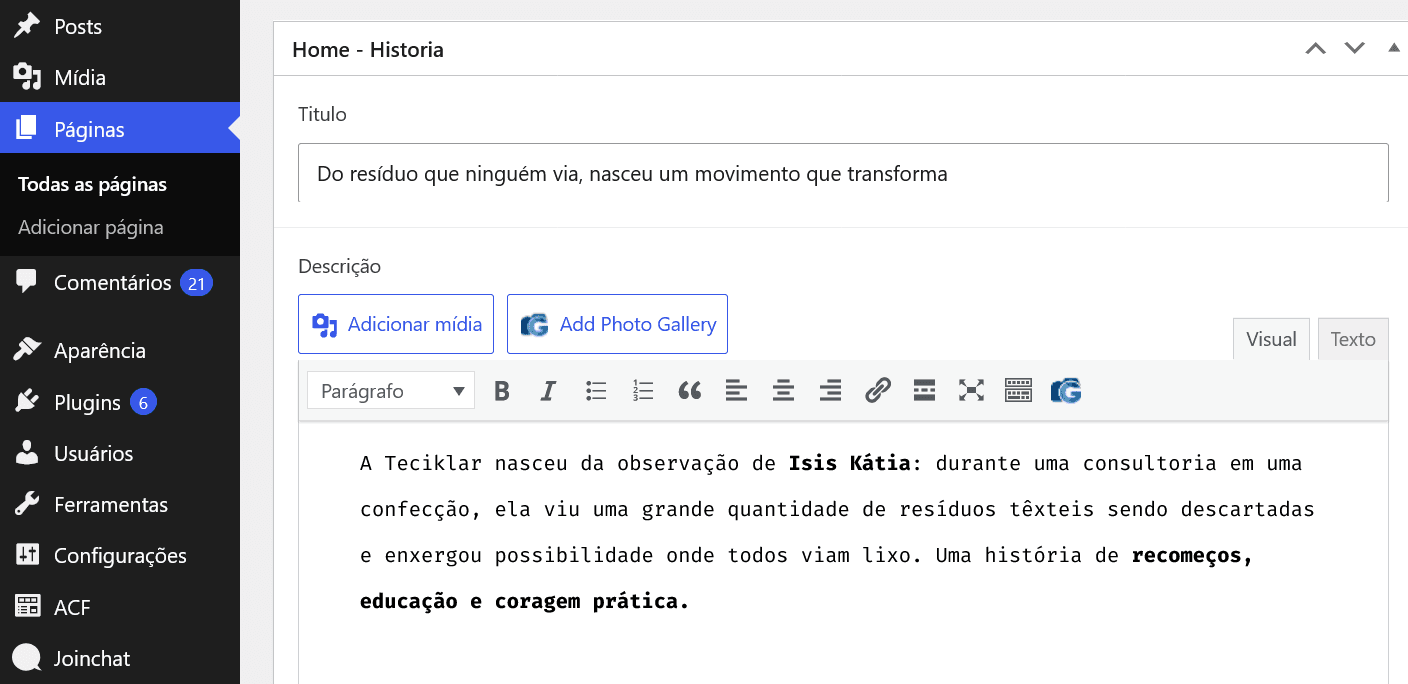The height and width of the screenshot is (684, 1408).
Task: Move the Home - Historia box down
Action: (x=1355, y=48)
